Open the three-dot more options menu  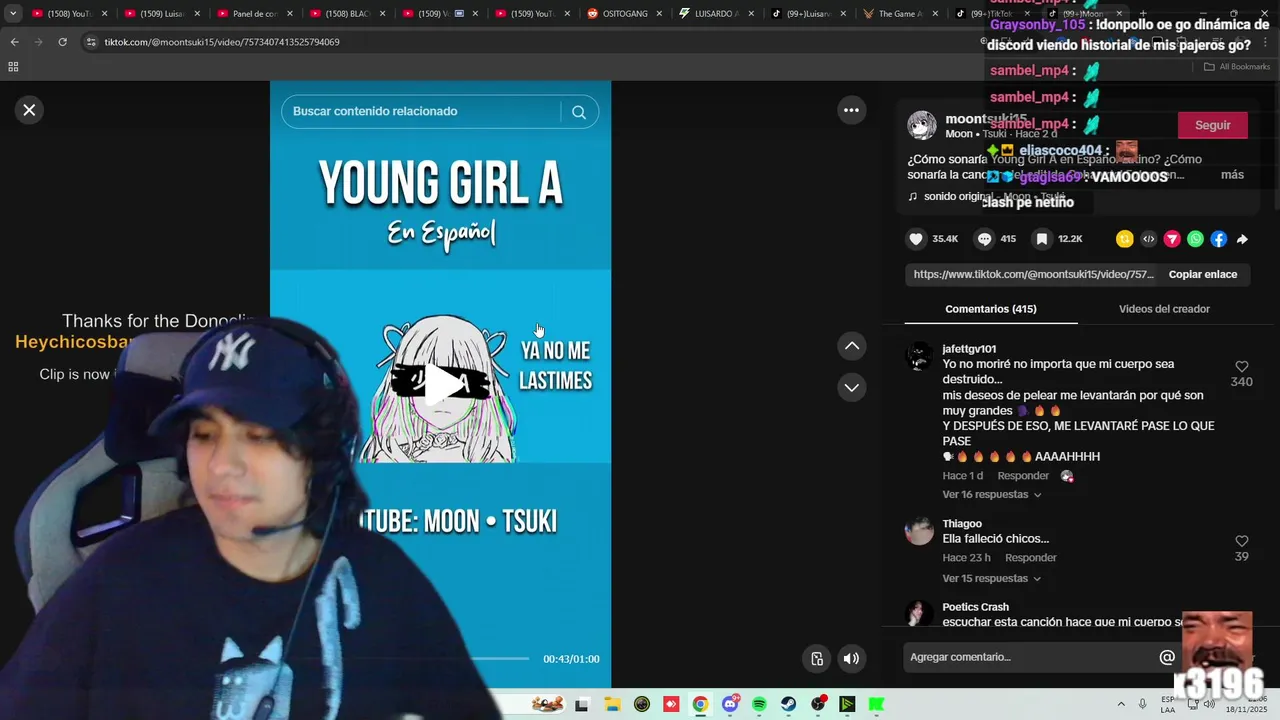pyautogui.click(x=851, y=110)
